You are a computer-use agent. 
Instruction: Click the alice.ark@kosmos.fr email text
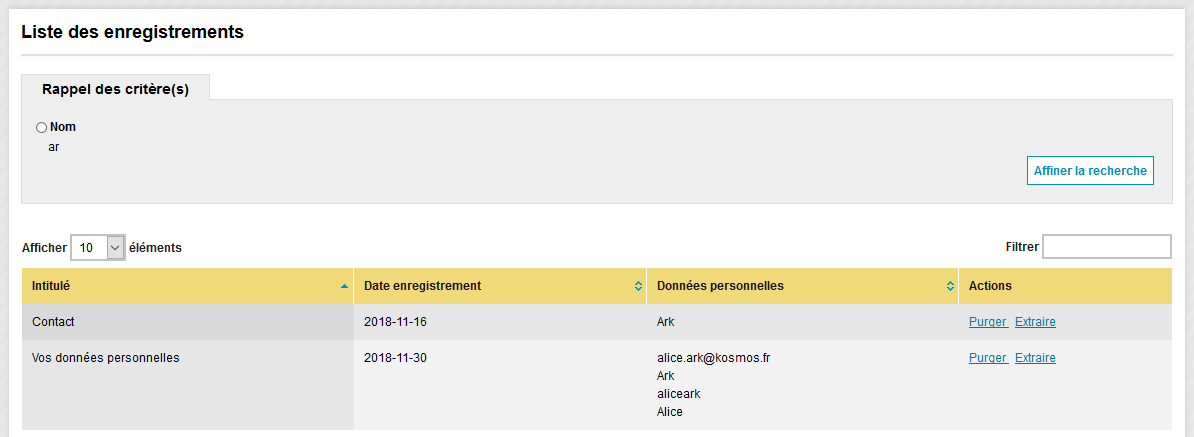point(714,358)
